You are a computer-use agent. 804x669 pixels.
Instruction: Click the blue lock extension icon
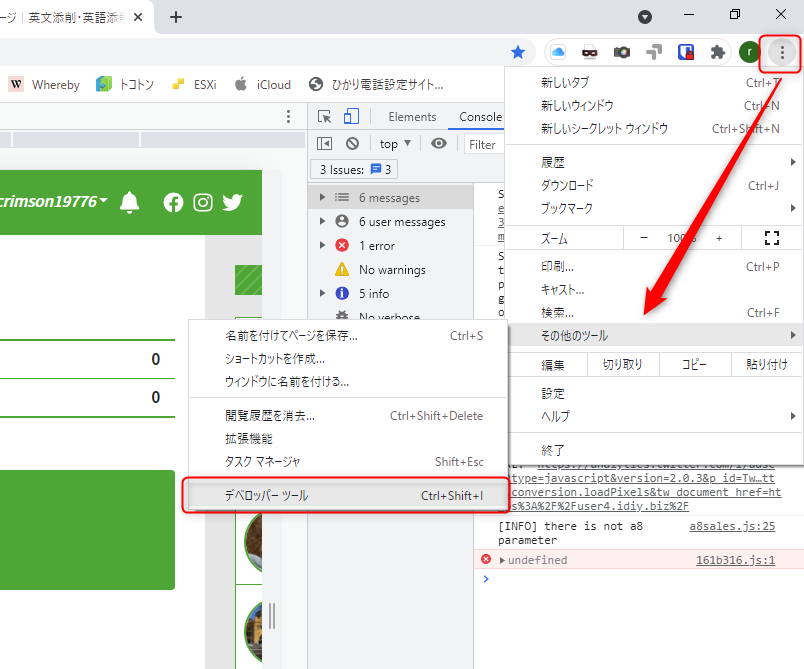click(686, 52)
